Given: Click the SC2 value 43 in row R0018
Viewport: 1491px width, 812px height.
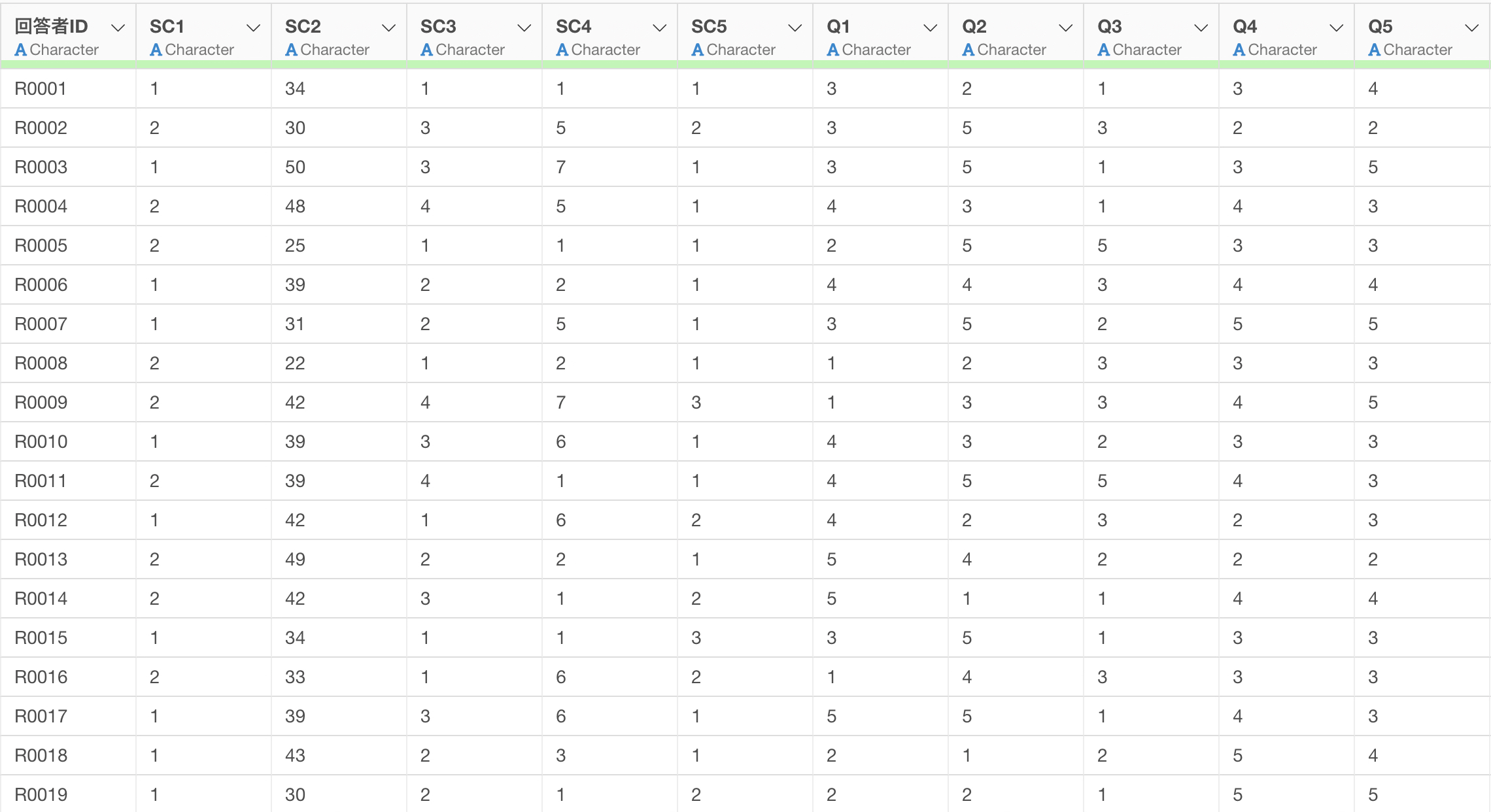Looking at the screenshot, I should tap(295, 756).
